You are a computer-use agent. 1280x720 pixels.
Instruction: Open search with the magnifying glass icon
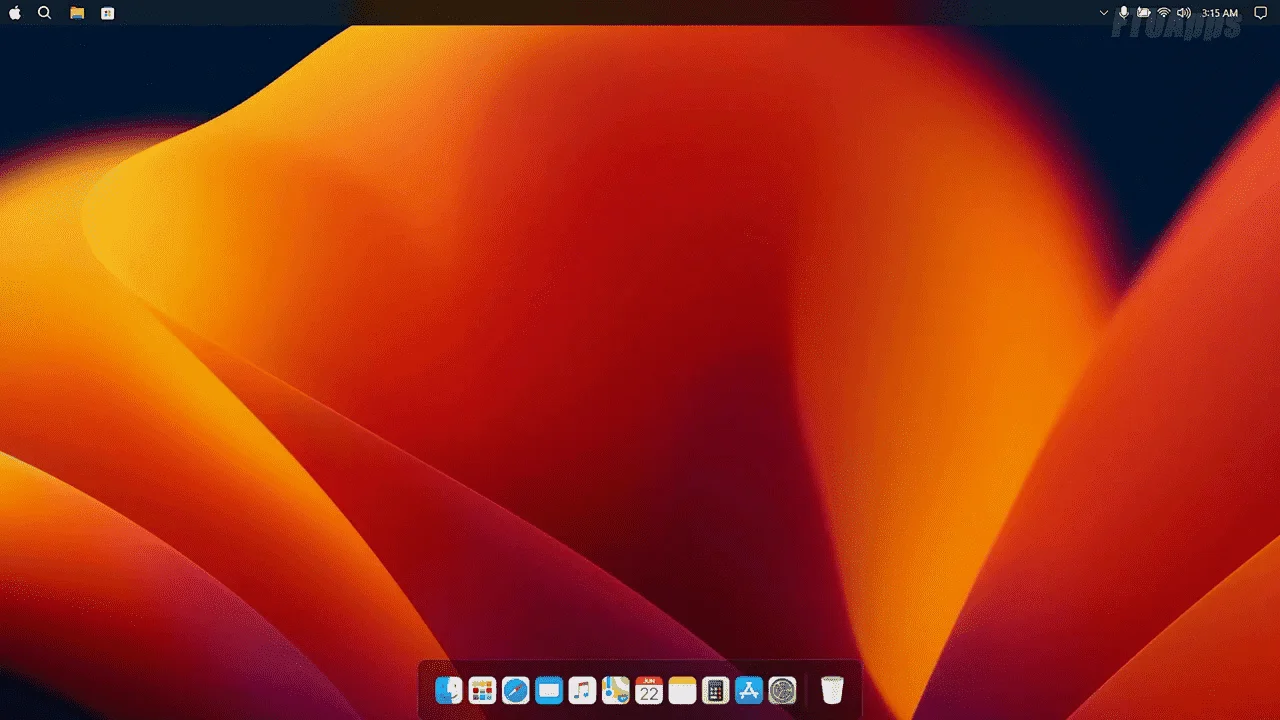(44, 13)
